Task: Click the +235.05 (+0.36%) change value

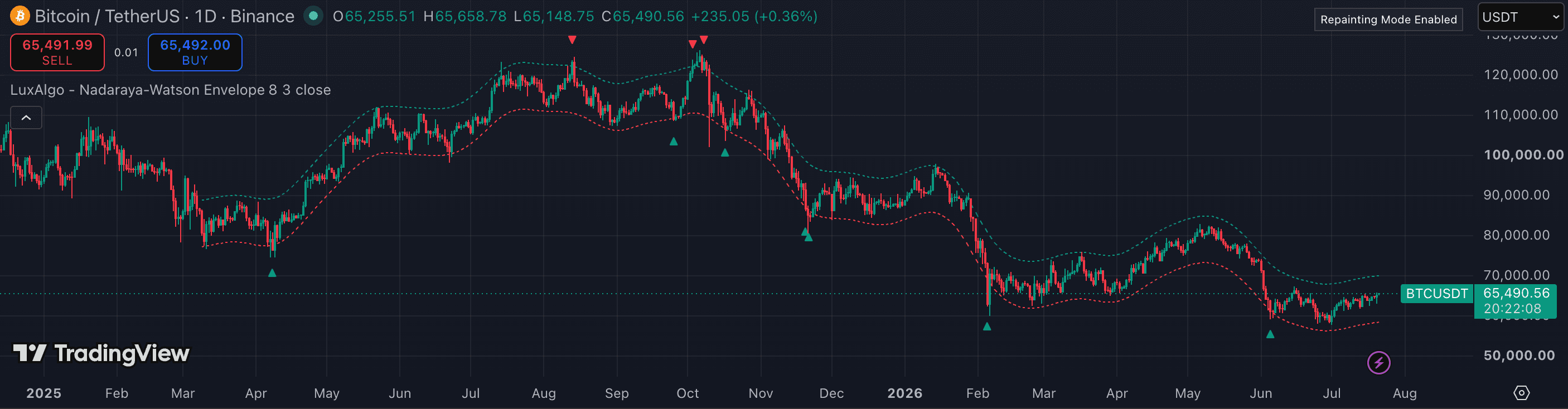Action: [754, 16]
